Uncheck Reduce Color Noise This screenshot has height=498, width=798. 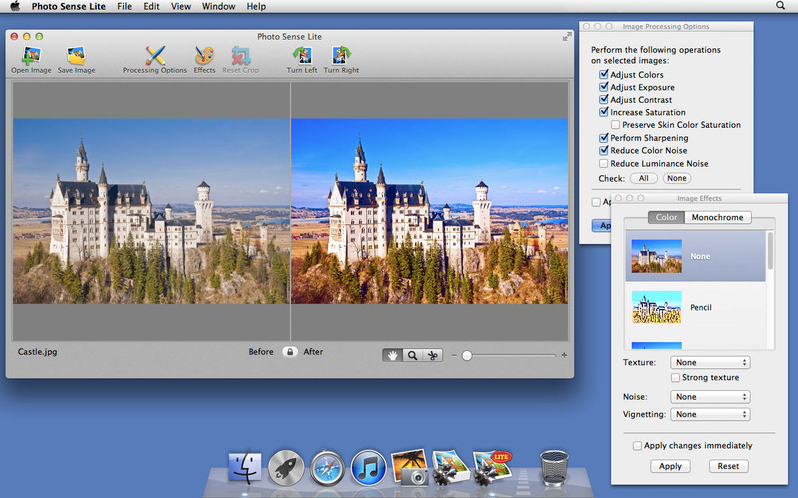(x=604, y=151)
